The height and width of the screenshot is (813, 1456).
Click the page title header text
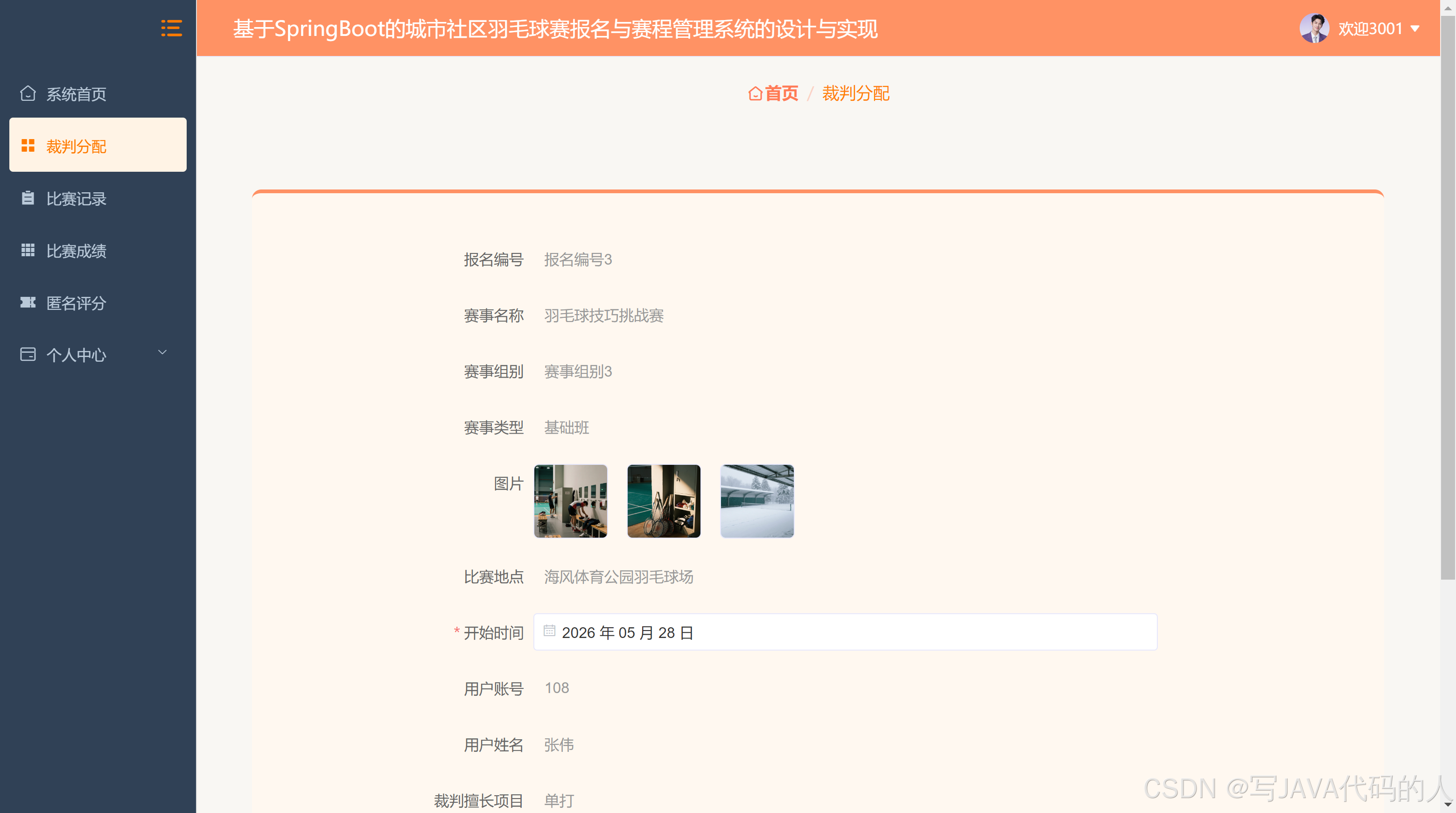point(555,28)
